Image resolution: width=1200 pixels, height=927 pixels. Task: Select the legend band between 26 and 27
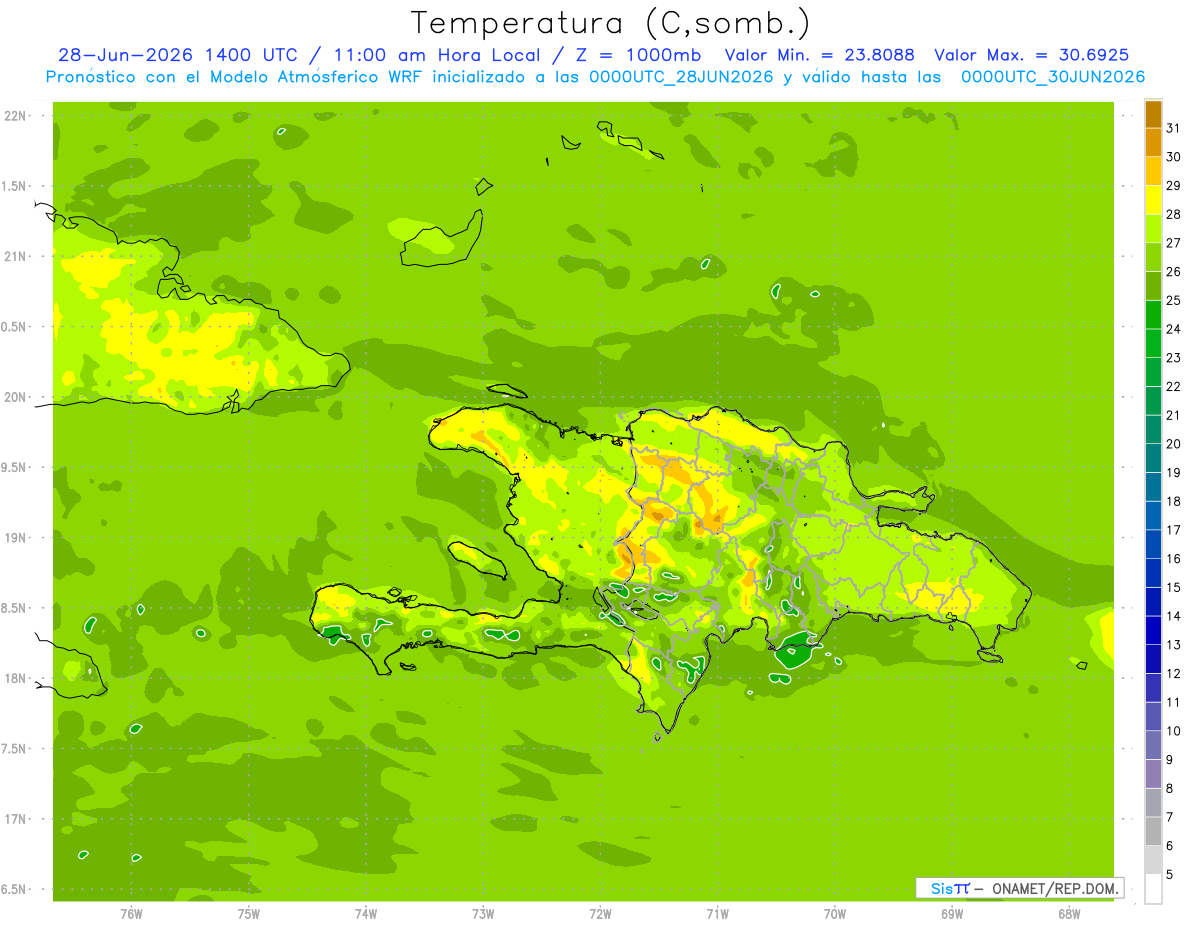click(1153, 257)
